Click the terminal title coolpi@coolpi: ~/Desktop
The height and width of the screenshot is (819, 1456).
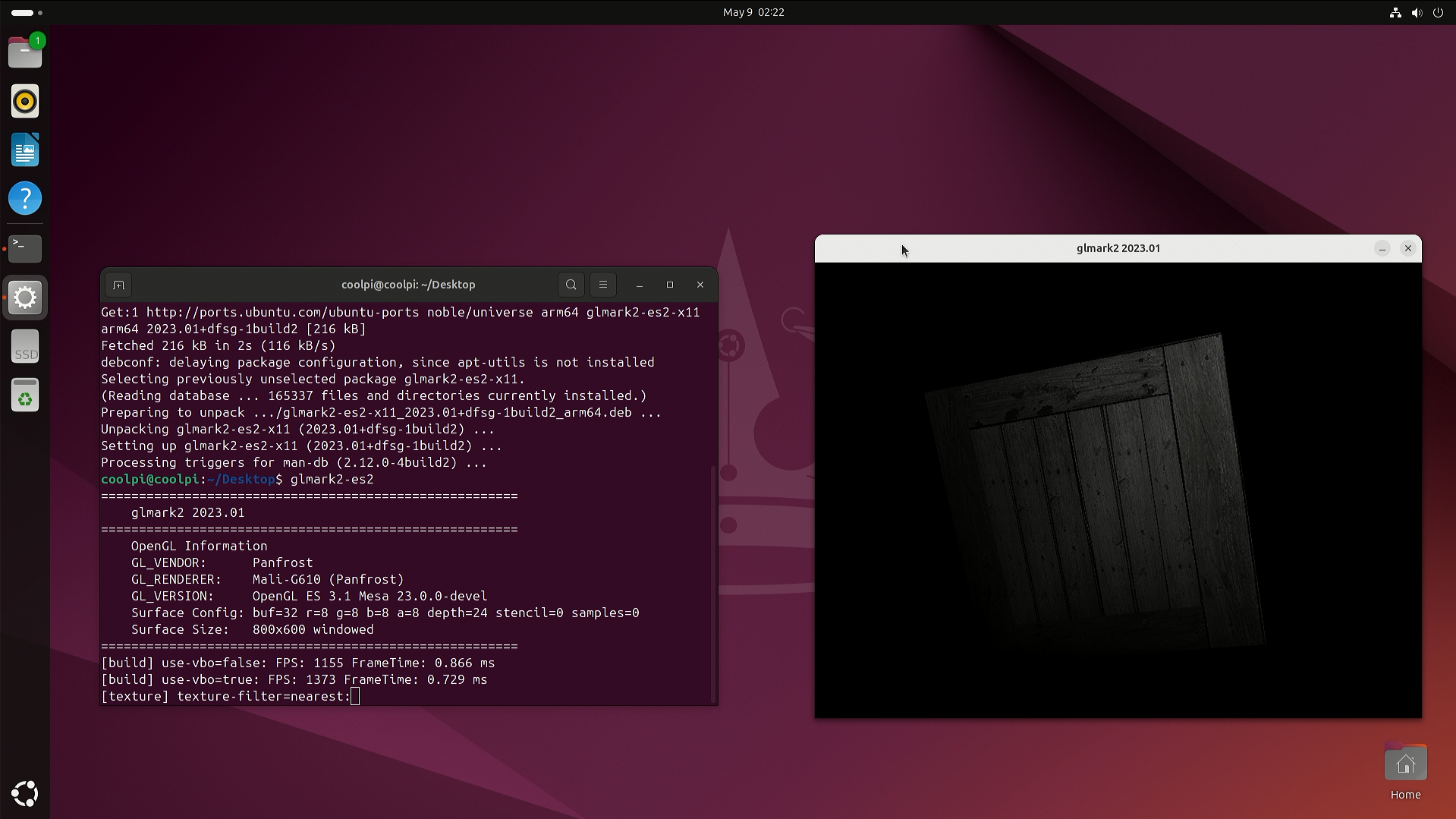pos(408,285)
